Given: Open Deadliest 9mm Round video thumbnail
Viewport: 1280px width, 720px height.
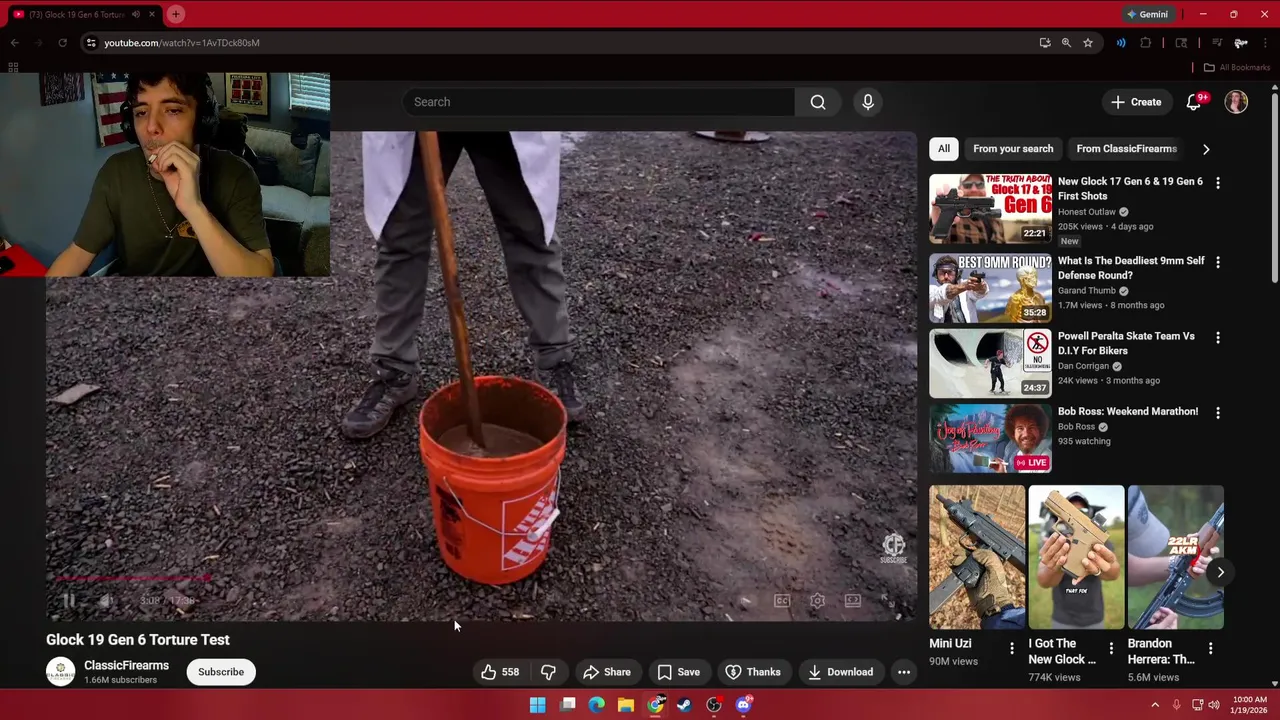Looking at the screenshot, I should click(990, 288).
